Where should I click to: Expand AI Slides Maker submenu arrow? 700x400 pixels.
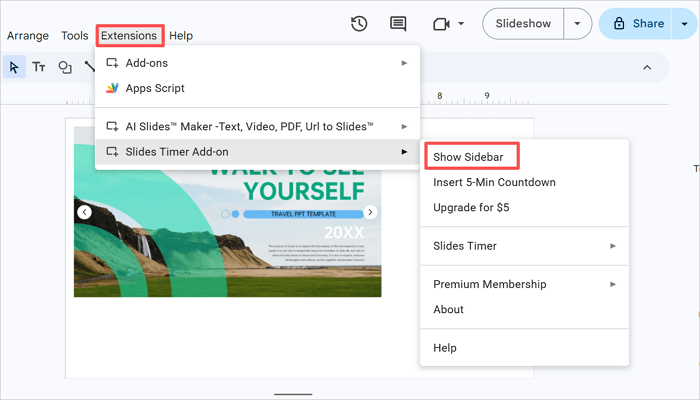(404, 127)
